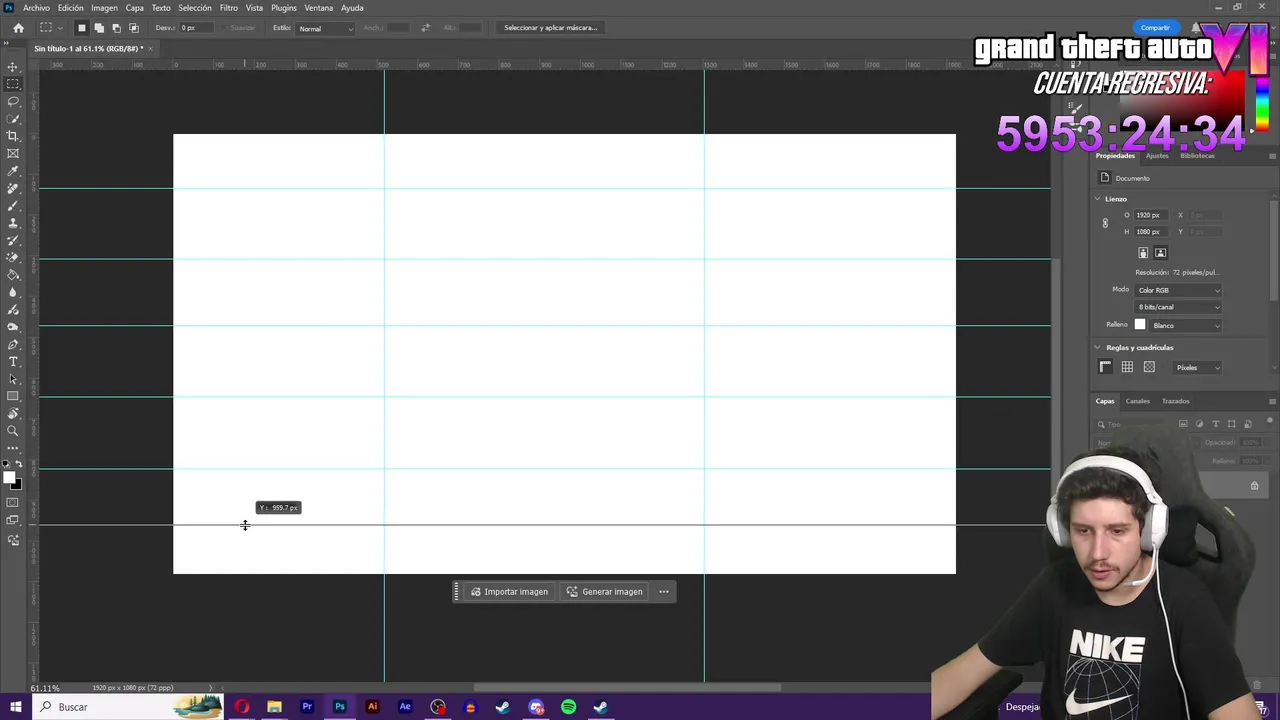Select the Brush tool

click(x=13, y=205)
